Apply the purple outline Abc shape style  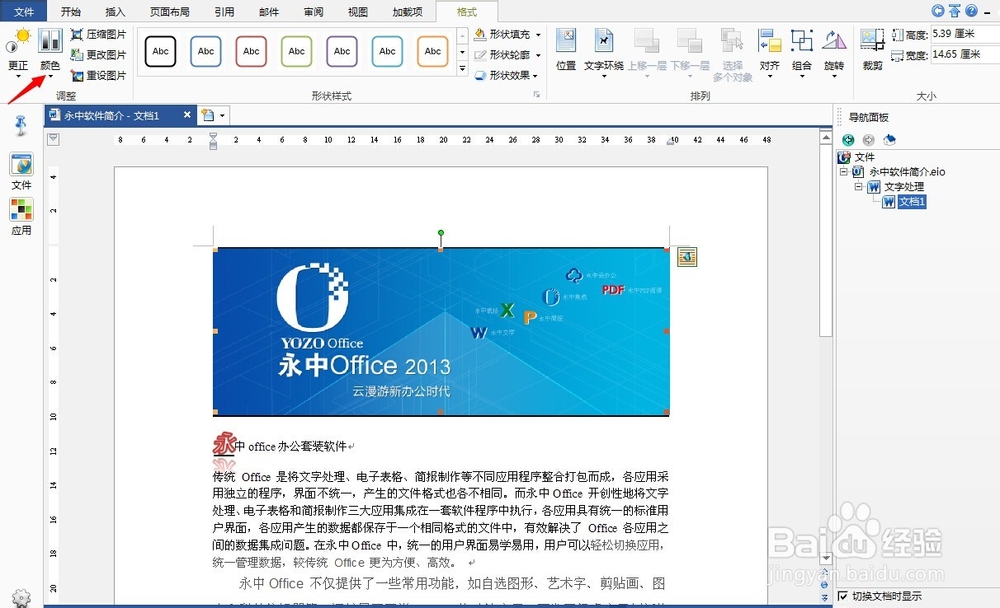(x=342, y=52)
